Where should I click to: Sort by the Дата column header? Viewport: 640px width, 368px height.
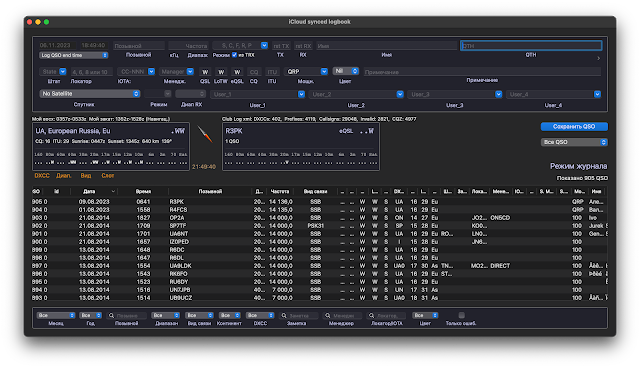pos(93,191)
